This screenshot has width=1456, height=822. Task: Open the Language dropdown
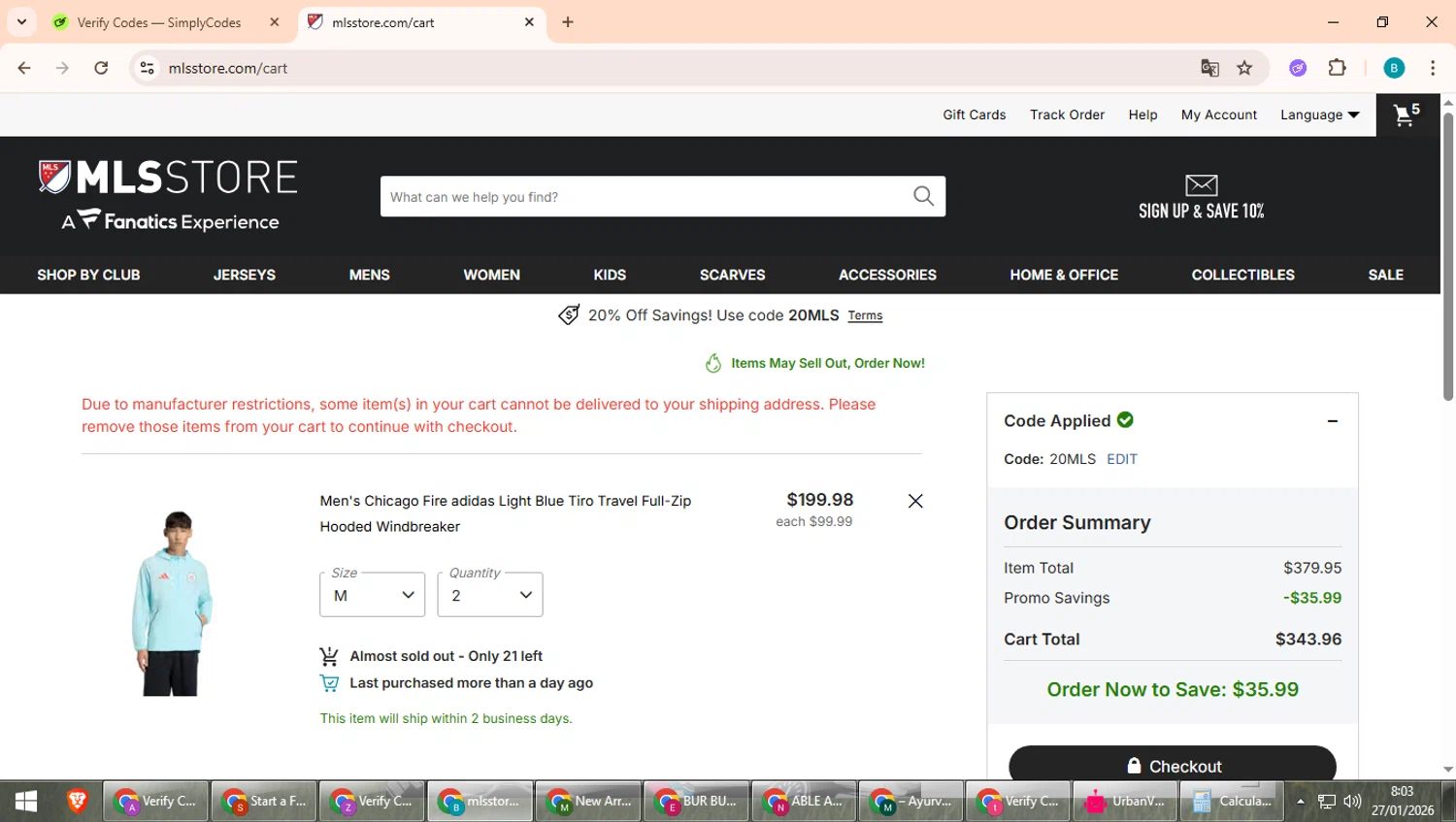1319,115
